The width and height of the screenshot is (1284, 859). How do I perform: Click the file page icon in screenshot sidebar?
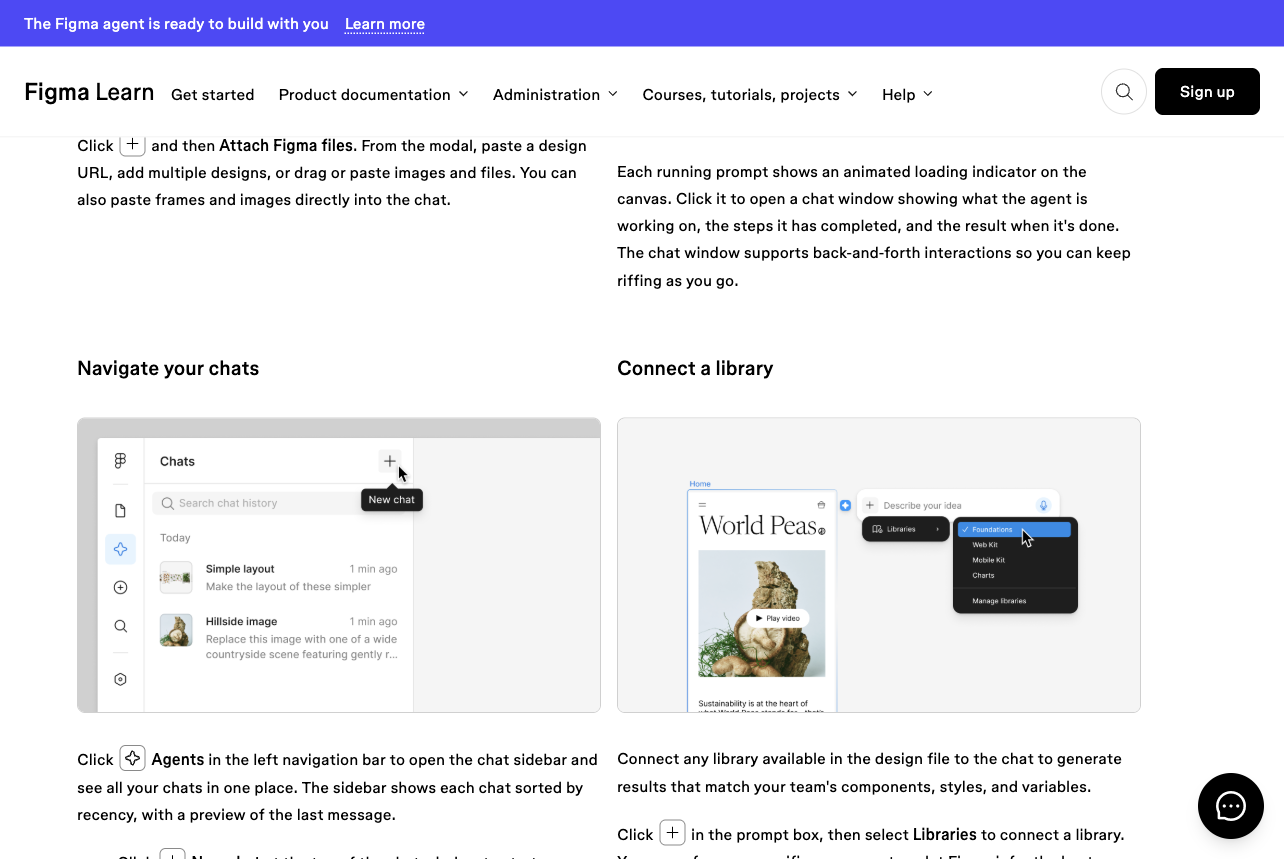coord(121,511)
